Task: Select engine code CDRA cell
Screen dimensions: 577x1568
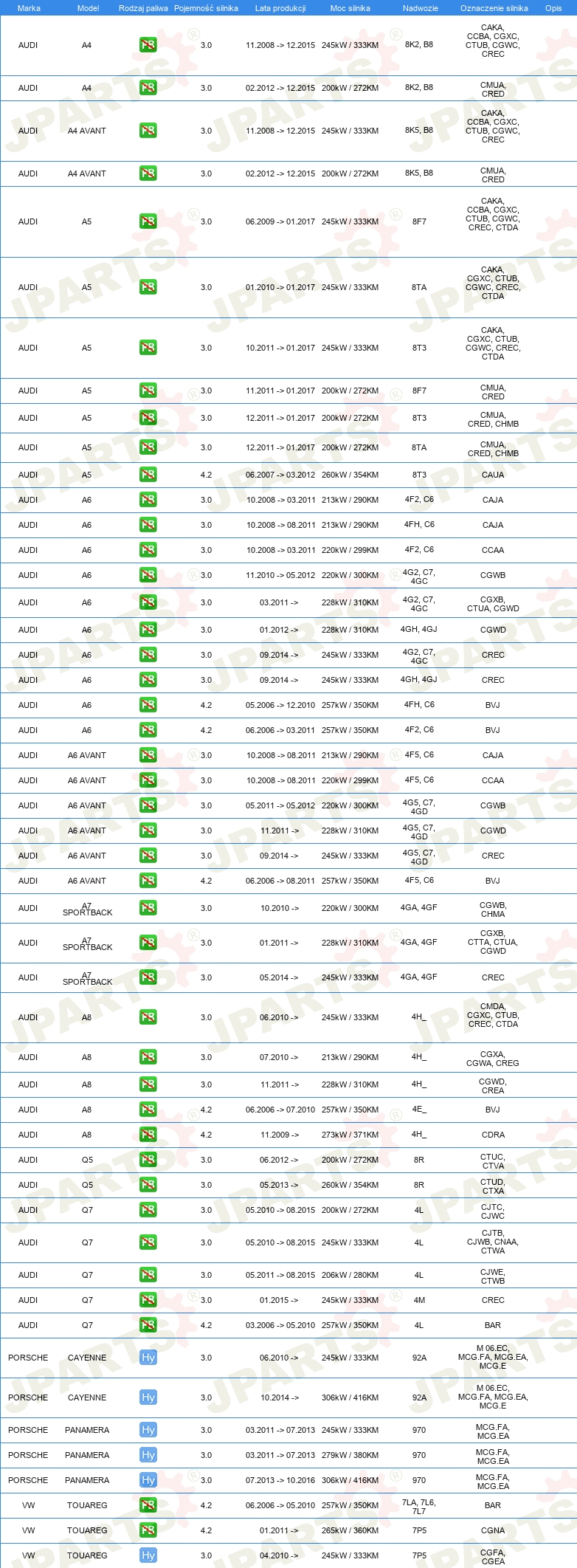Action: pyautogui.click(x=493, y=1135)
